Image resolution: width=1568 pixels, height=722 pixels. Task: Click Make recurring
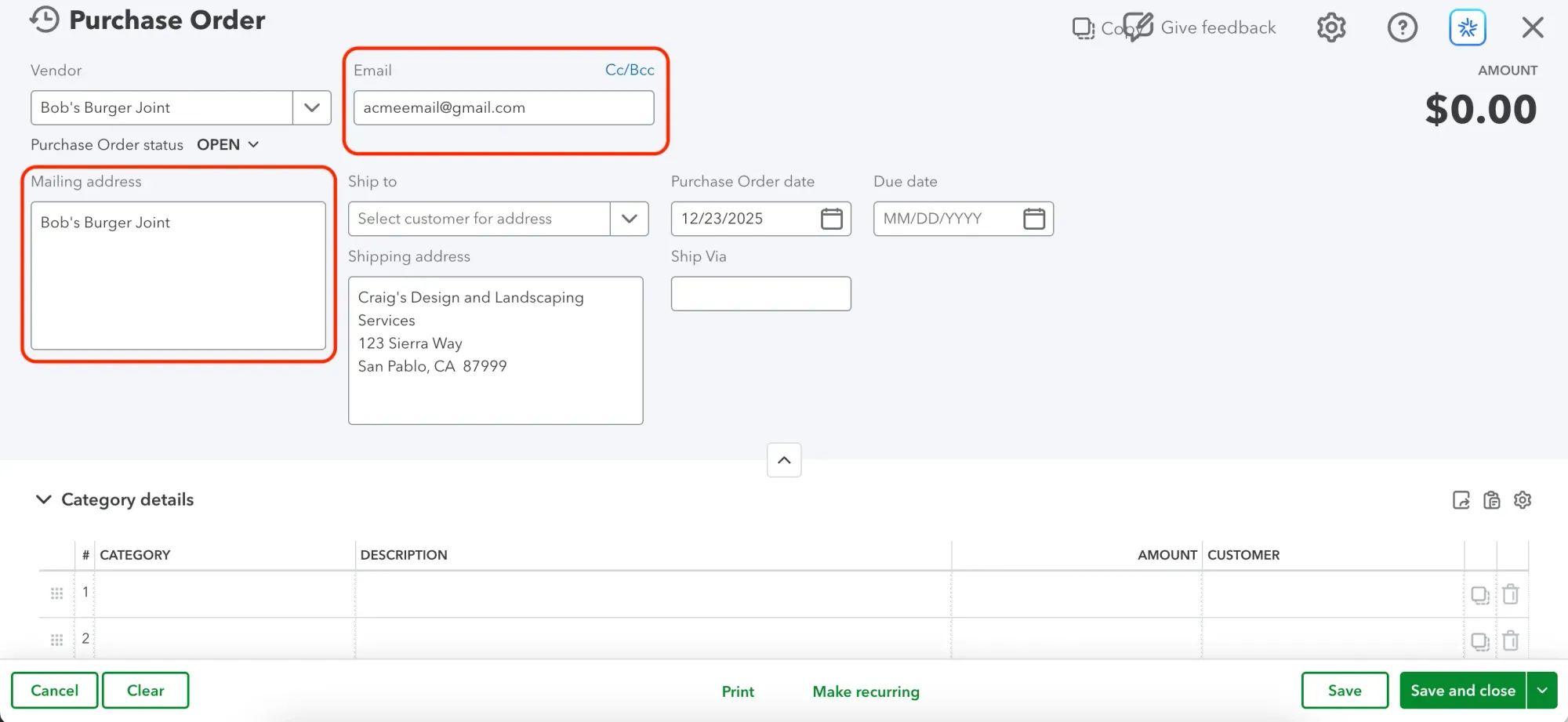[x=866, y=691]
